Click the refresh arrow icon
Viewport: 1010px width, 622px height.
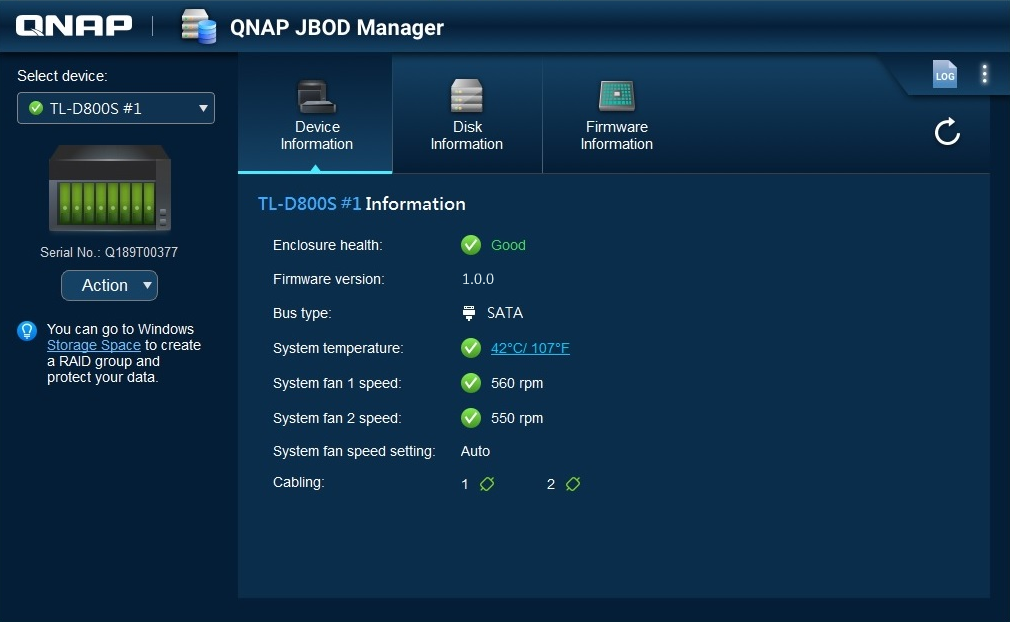(x=947, y=132)
